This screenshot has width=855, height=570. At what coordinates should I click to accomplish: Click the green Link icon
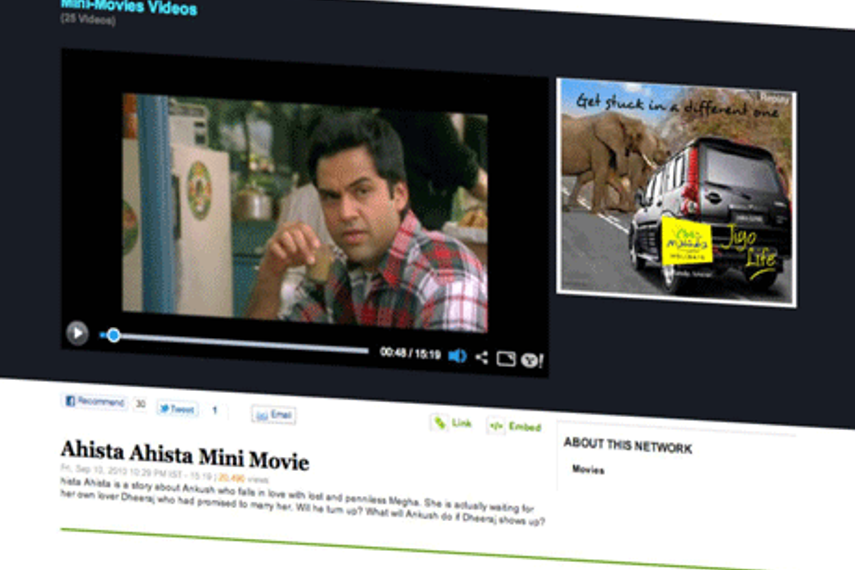(451, 423)
